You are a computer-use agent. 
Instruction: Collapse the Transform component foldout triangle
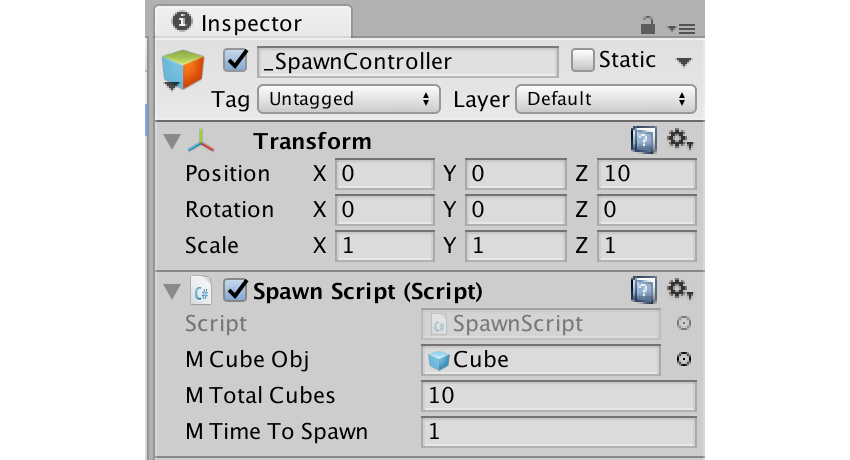(172, 142)
